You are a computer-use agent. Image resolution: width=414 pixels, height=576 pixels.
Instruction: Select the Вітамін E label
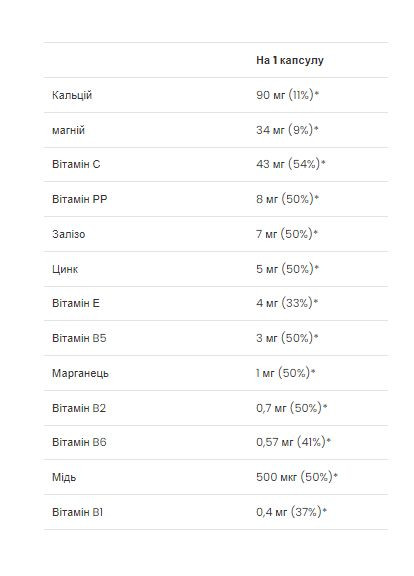tap(76, 303)
